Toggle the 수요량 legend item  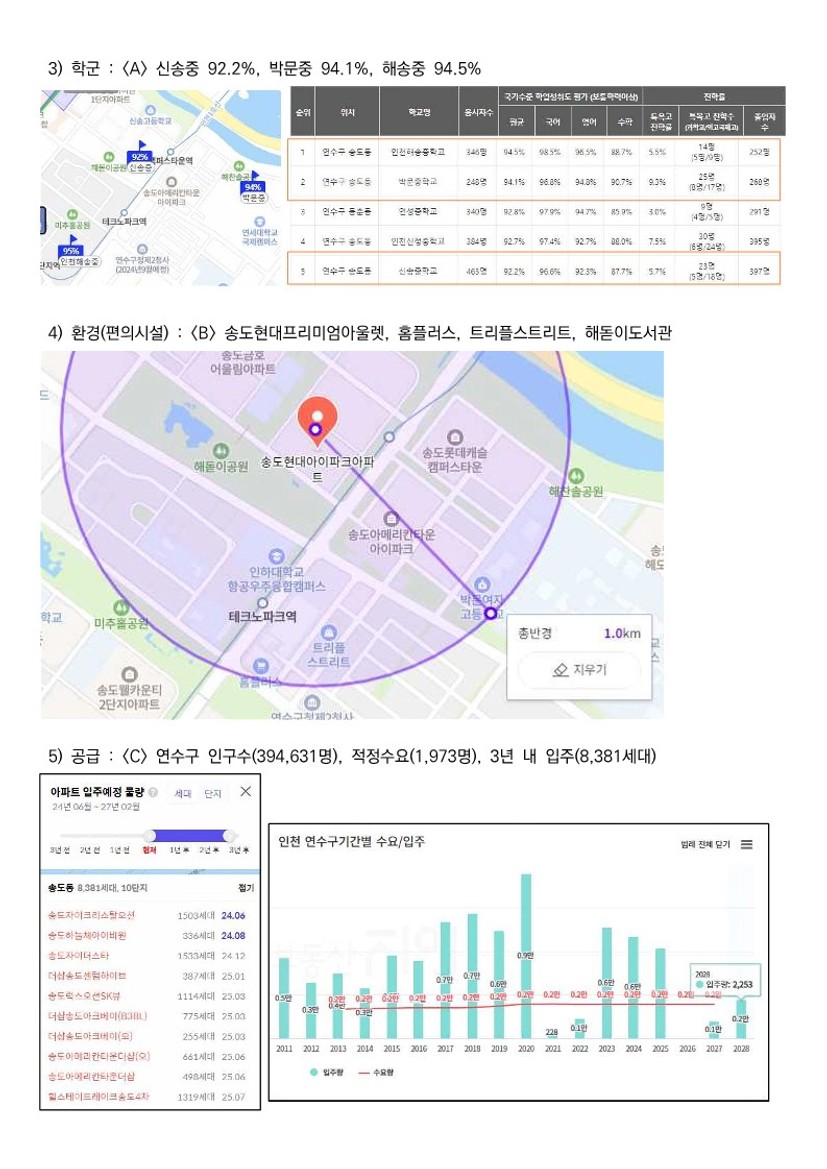pos(377,1072)
